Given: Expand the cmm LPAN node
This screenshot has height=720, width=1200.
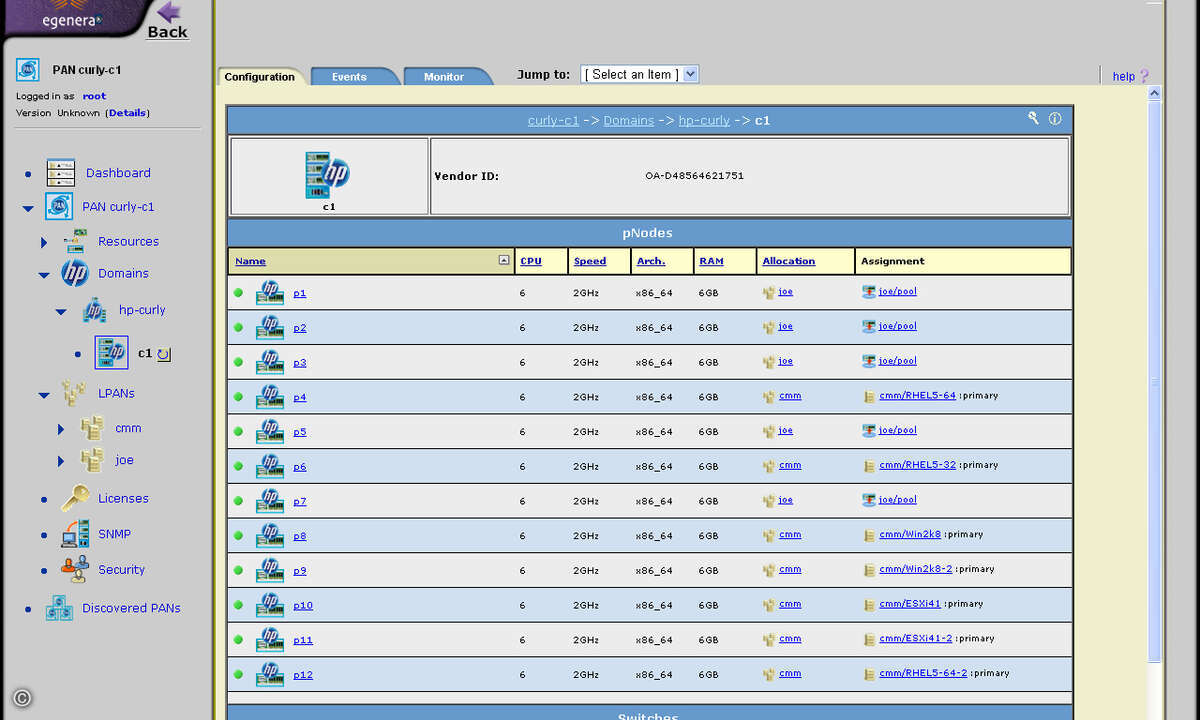Looking at the screenshot, I should (x=61, y=429).
